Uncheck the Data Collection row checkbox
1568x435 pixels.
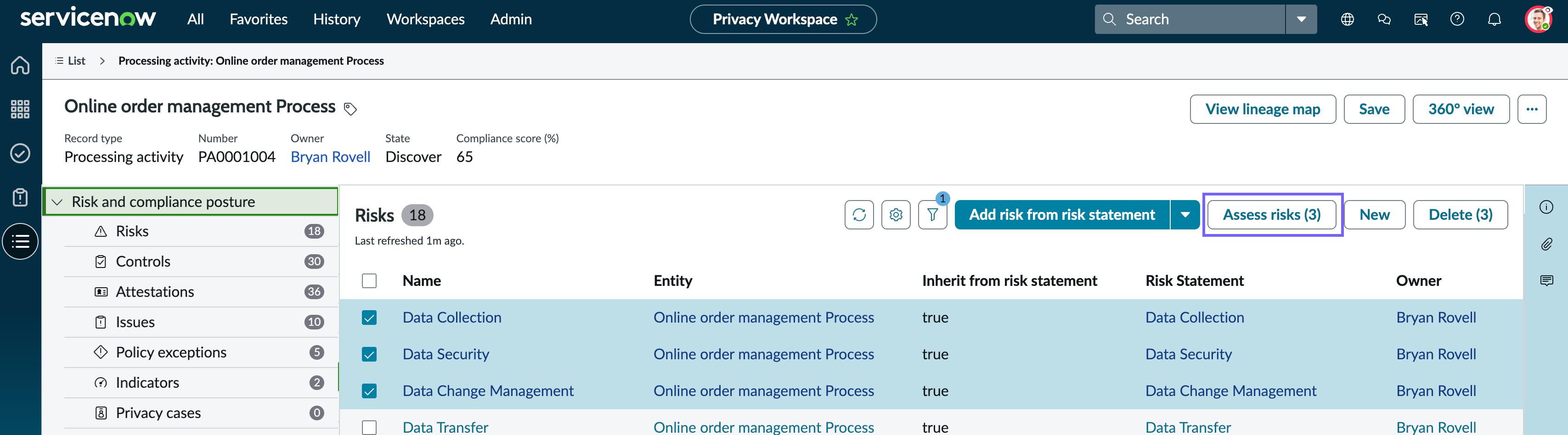coord(369,318)
